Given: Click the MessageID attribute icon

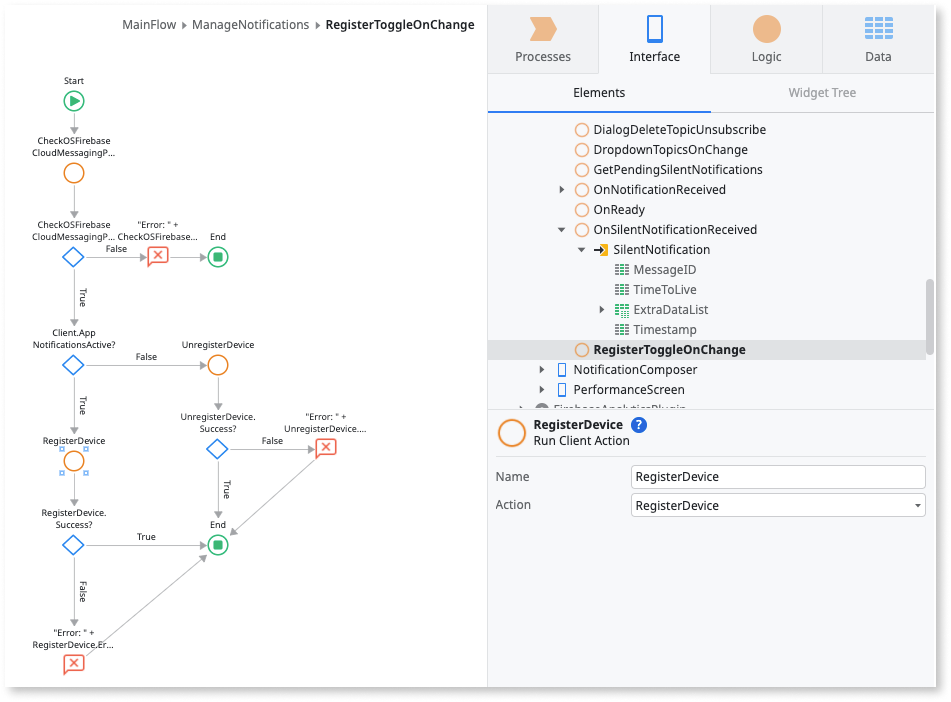Looking at the screenshot, I should tap(620, 269).
